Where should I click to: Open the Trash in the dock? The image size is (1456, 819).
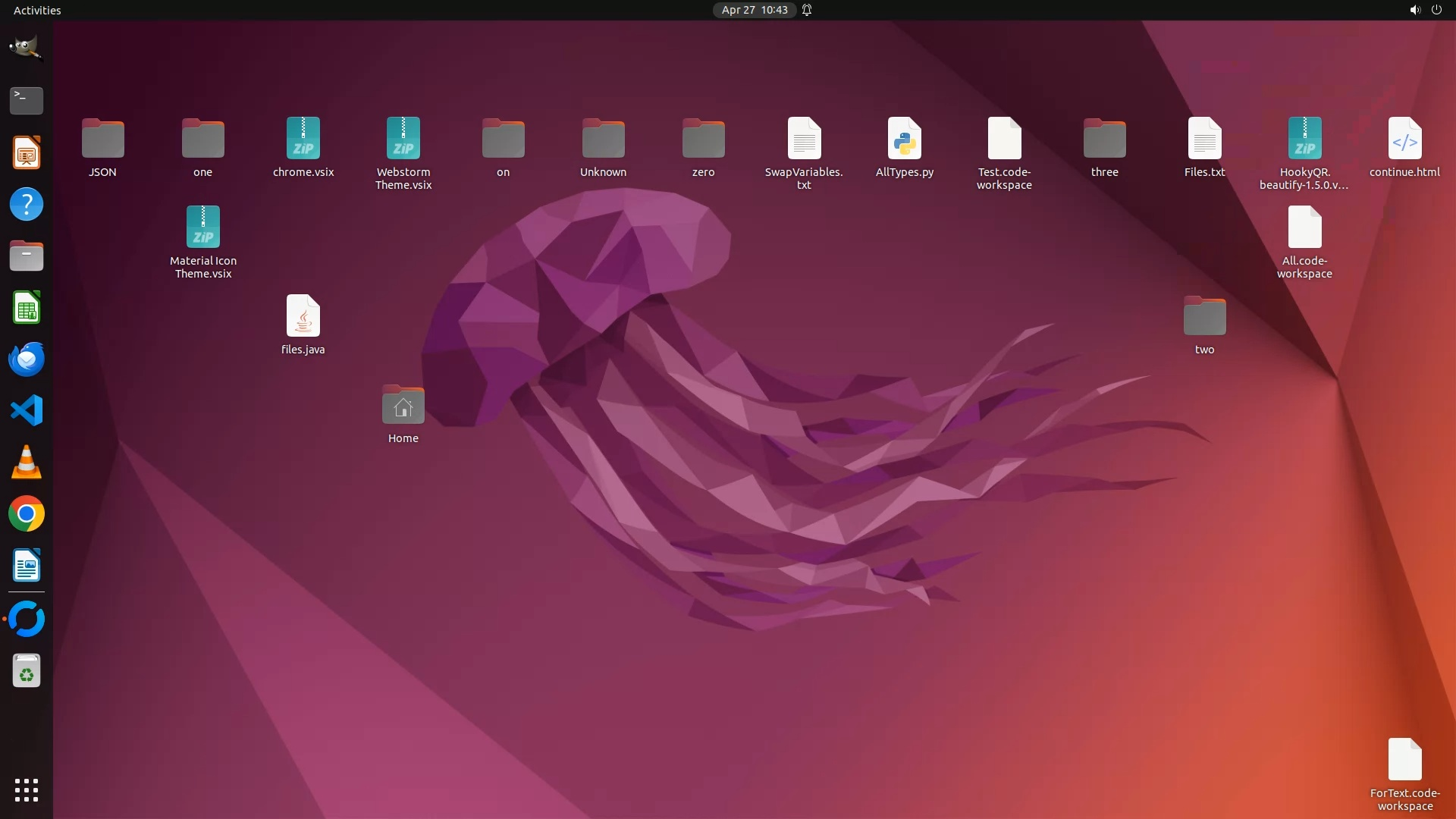[x=27, y=671]
